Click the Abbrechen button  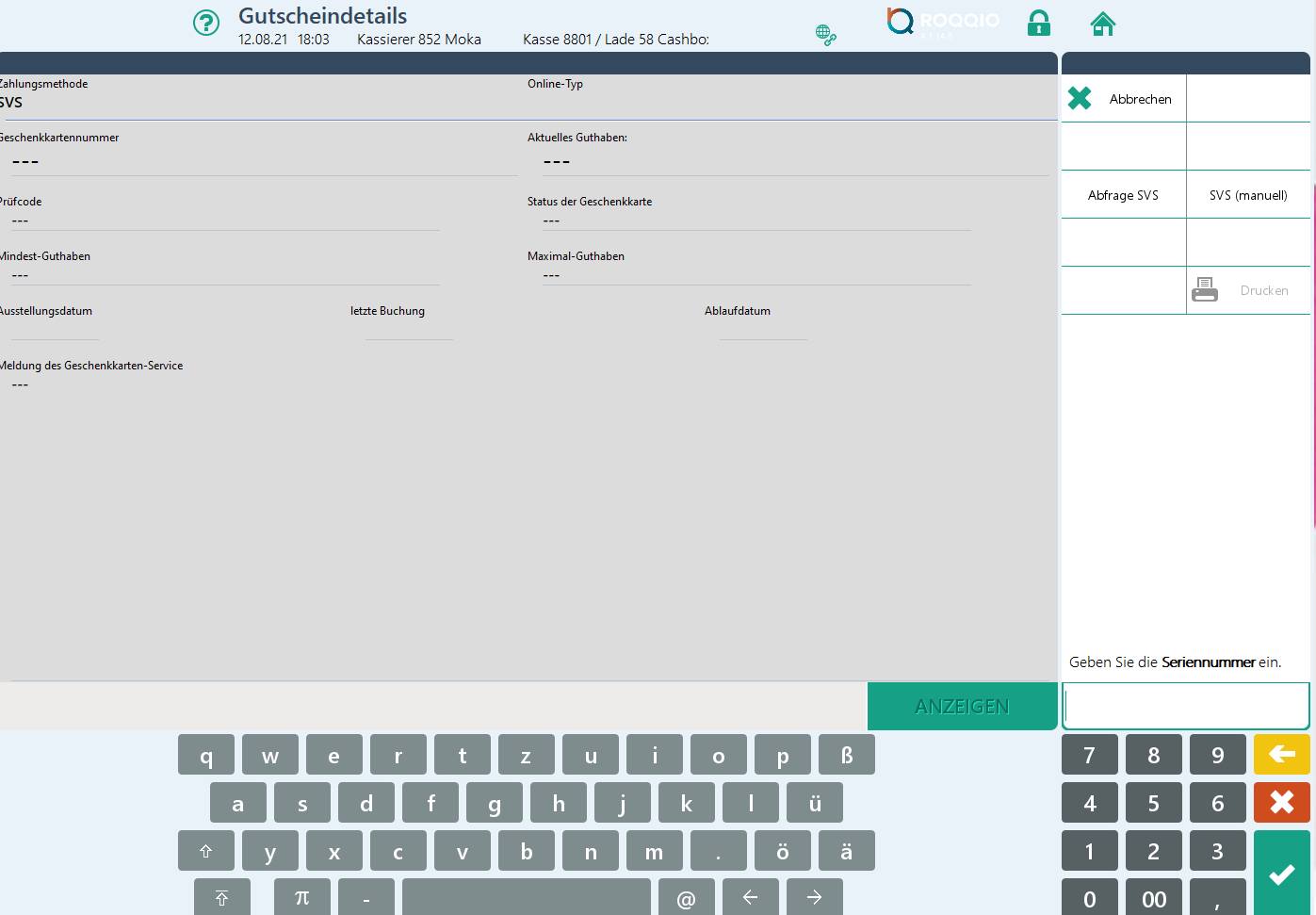(1124, 99)
